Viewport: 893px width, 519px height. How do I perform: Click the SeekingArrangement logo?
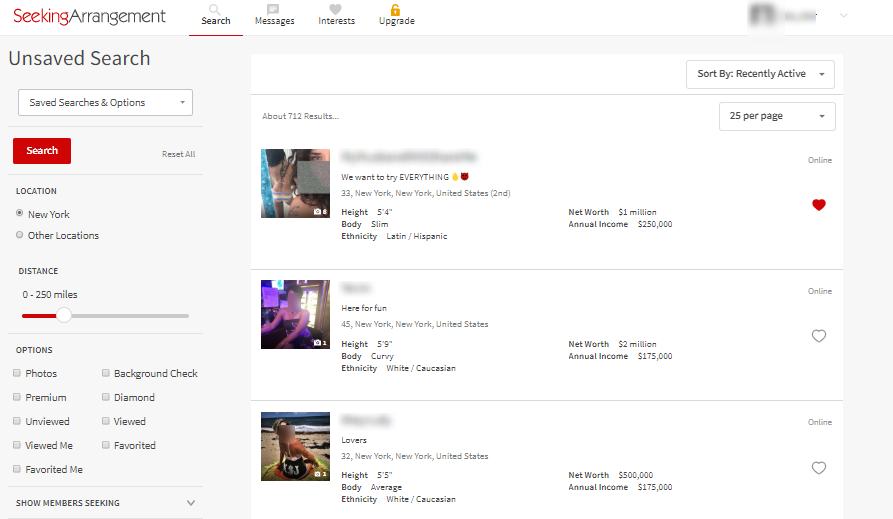[x=89, y=16]
